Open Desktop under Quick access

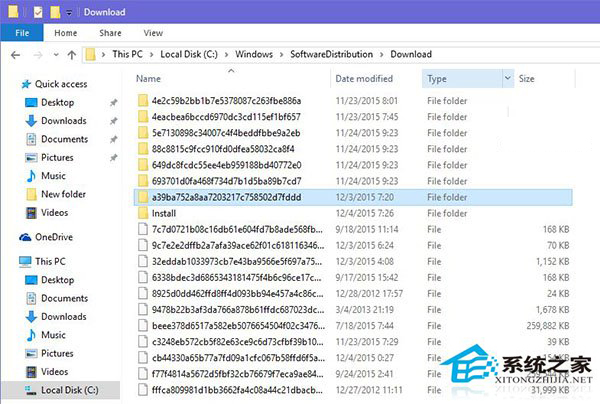pyautogui.click(x=57, y=103)
